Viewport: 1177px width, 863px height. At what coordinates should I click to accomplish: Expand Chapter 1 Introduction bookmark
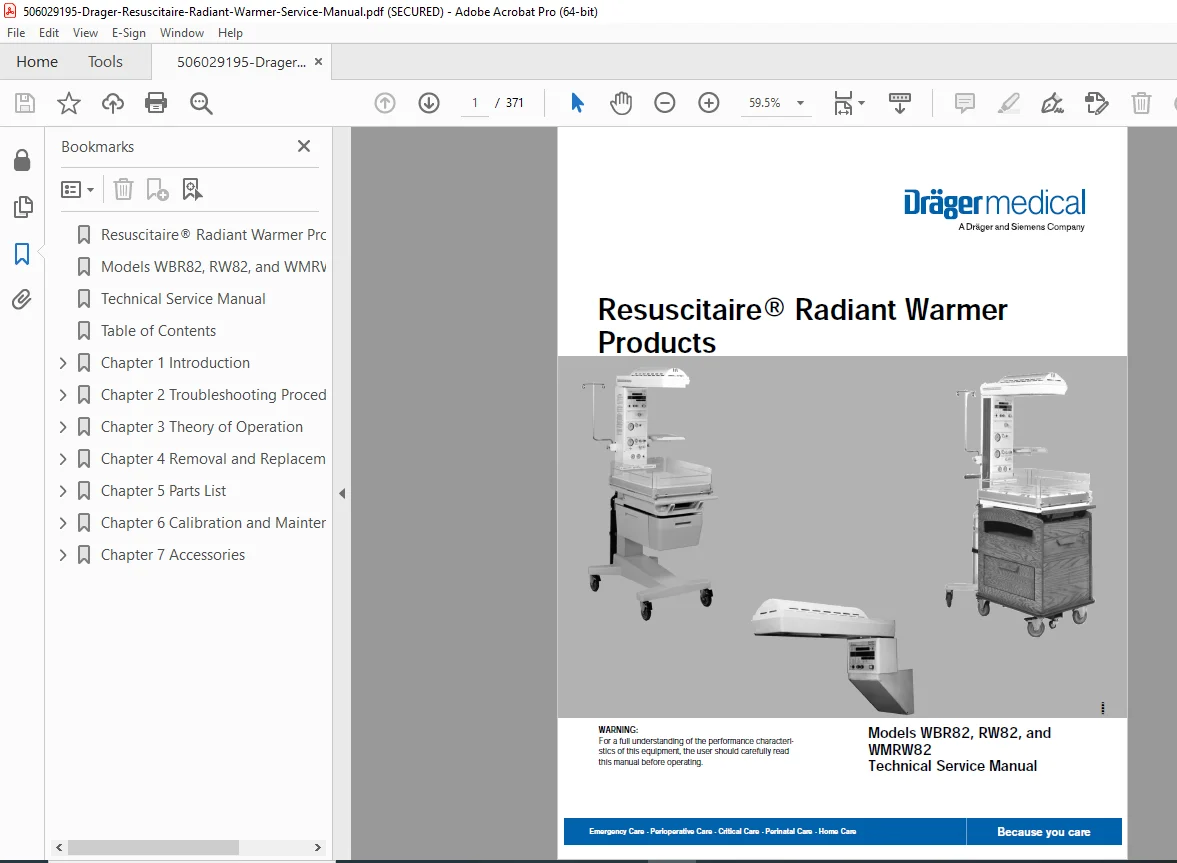(x=63, y=363)
